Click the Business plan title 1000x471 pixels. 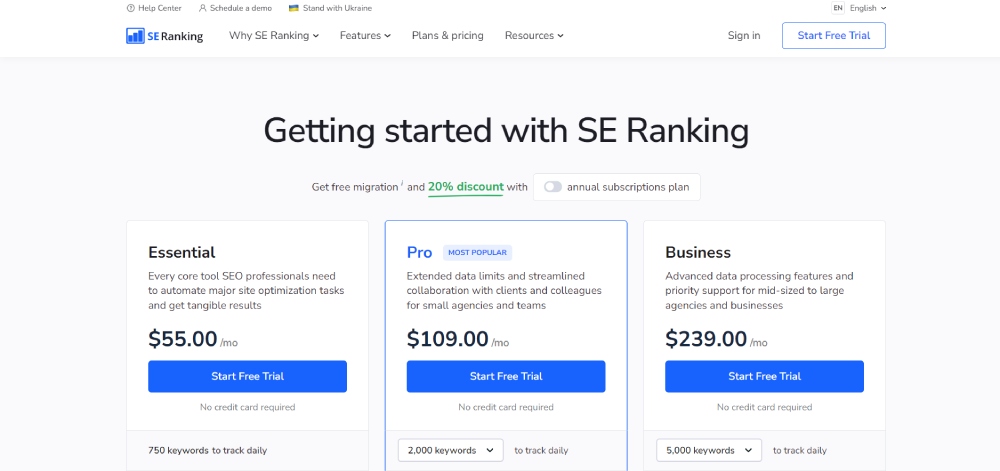(x=698, y=252)
